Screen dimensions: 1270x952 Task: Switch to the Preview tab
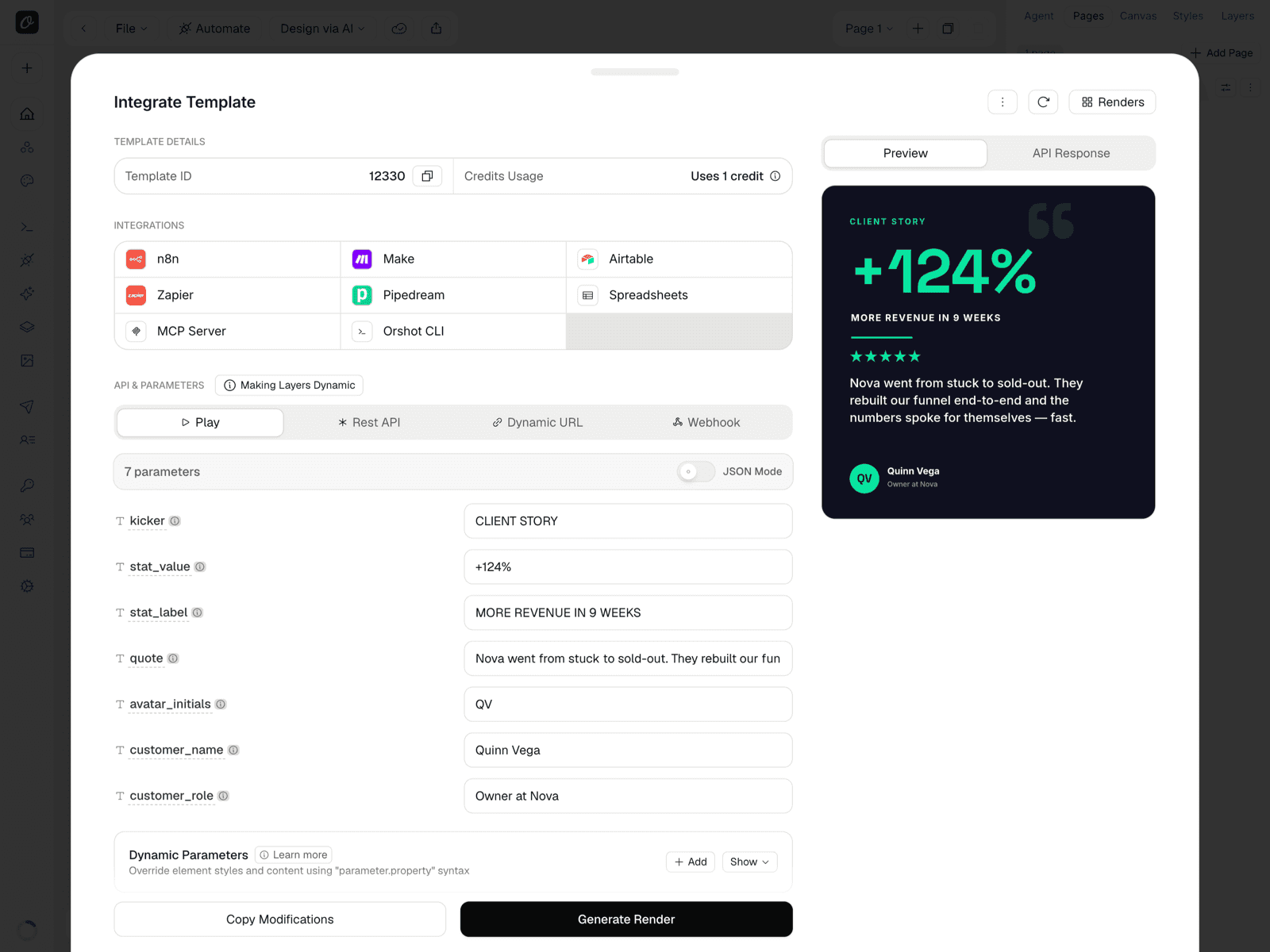(906, 153)
